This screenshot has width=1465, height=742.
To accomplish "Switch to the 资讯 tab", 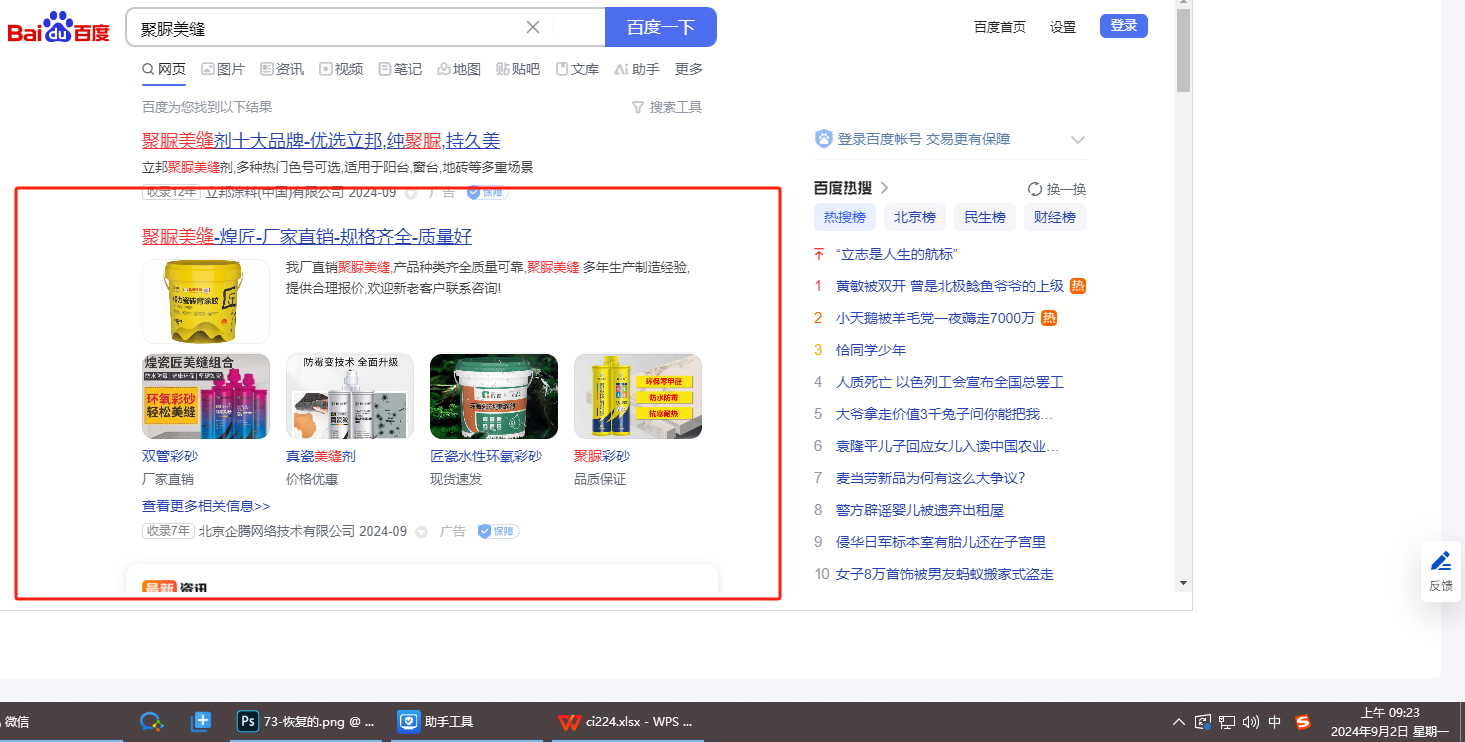I will click(282, 69).
